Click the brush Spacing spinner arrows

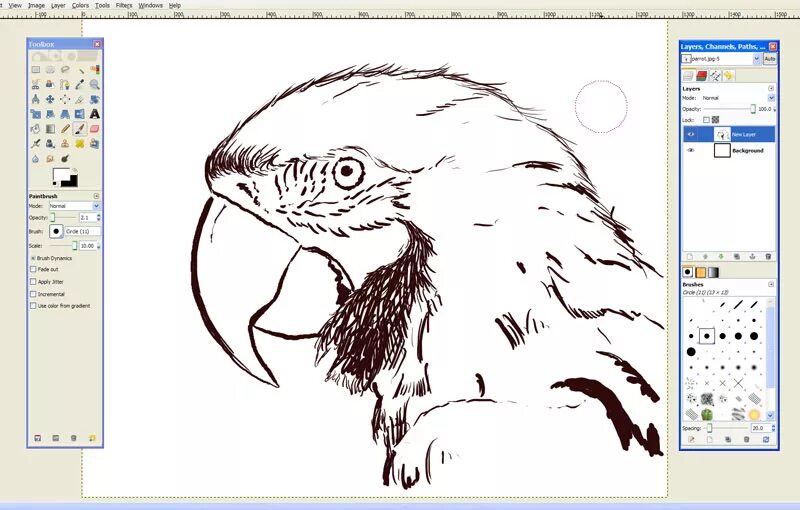pyautogui.click(x=773, y=428)
